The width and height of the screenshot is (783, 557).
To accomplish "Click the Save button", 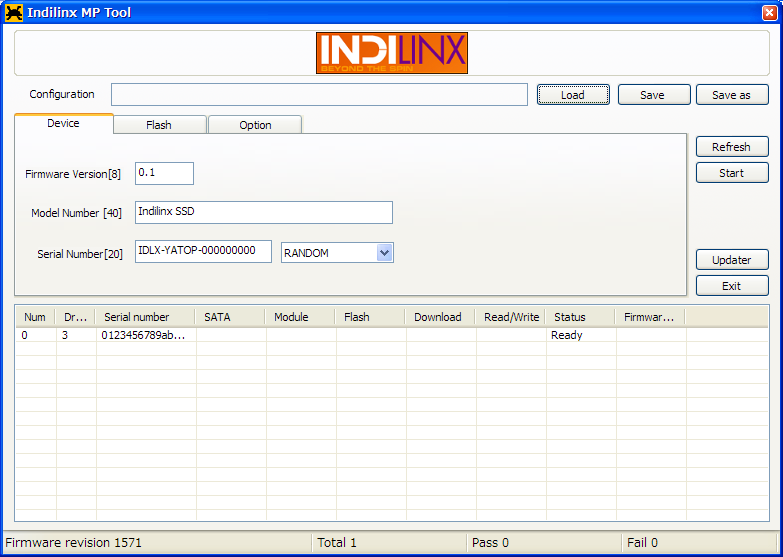I will pyautogui.click(x=654, y=95).
